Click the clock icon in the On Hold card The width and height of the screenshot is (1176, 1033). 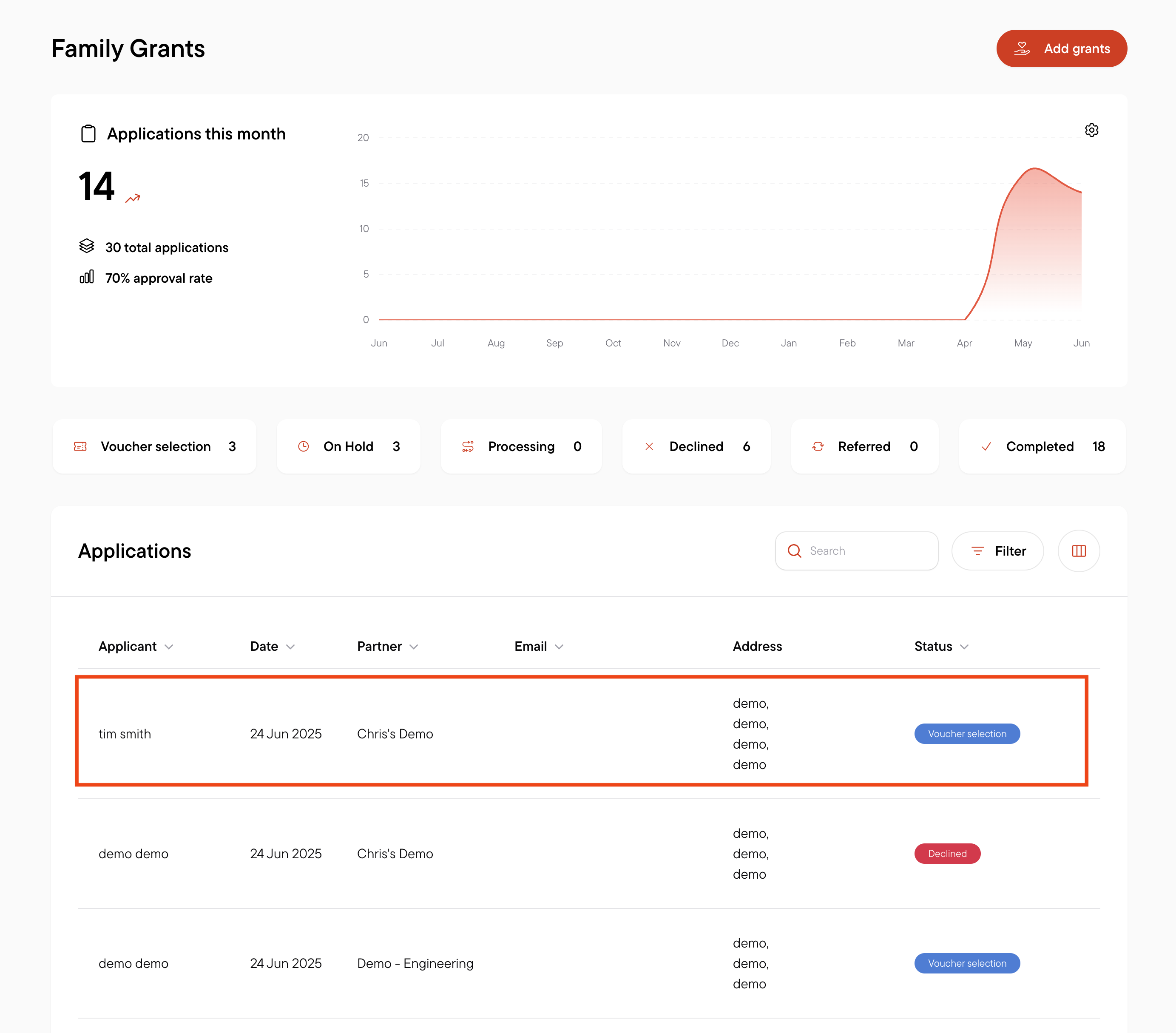(303, 446)
